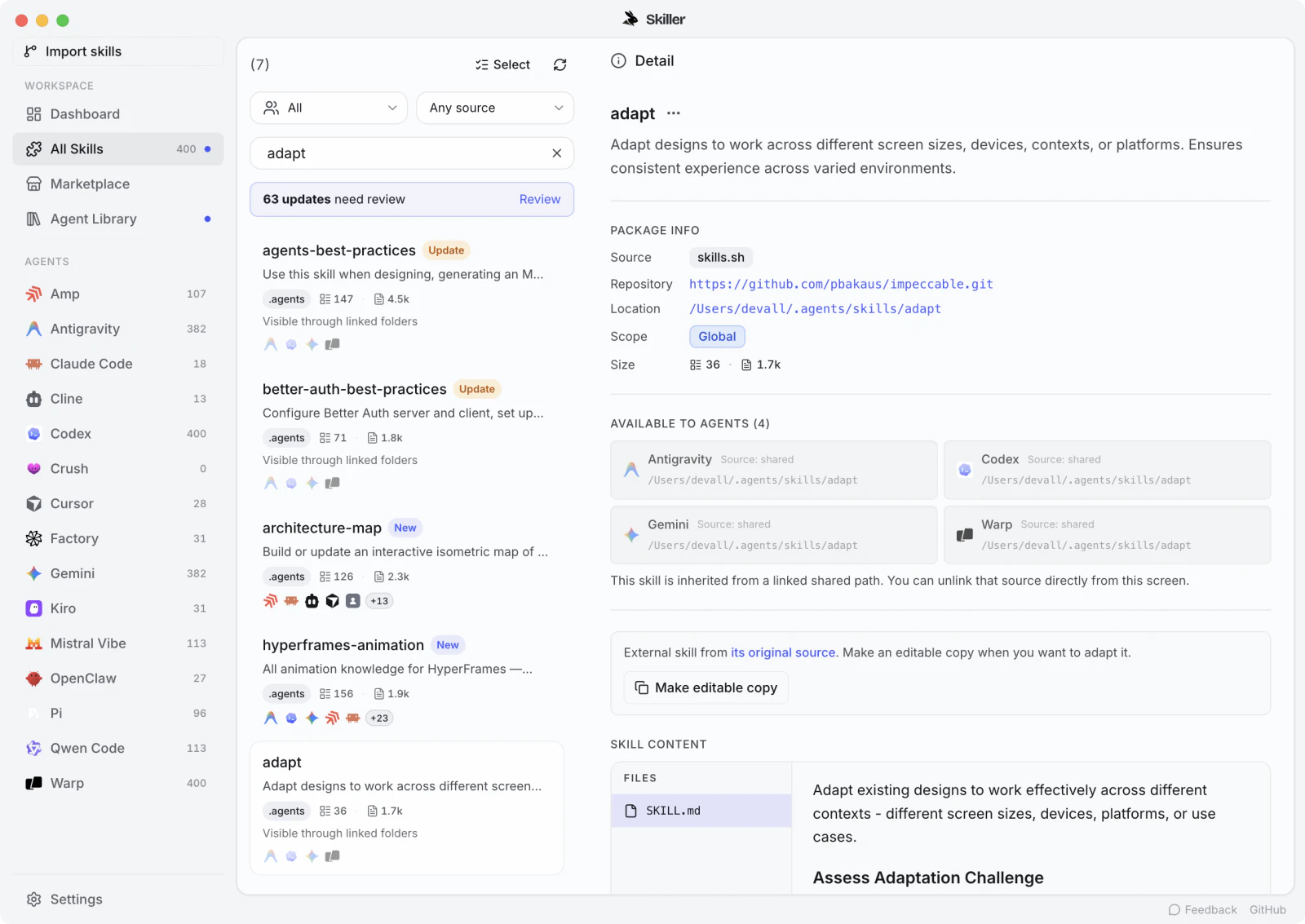Open the Feedback link
1305x924 pixels.
(x=1203, y=909)
